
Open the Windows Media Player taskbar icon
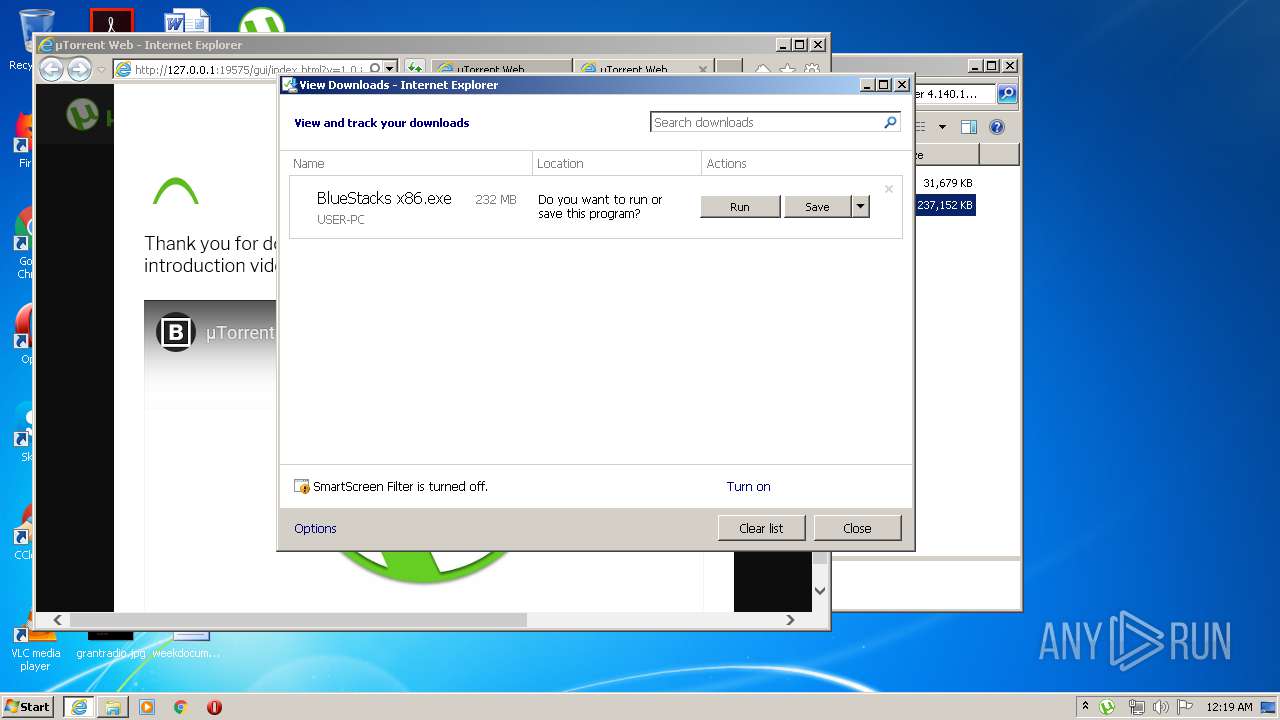coord(147,707)
